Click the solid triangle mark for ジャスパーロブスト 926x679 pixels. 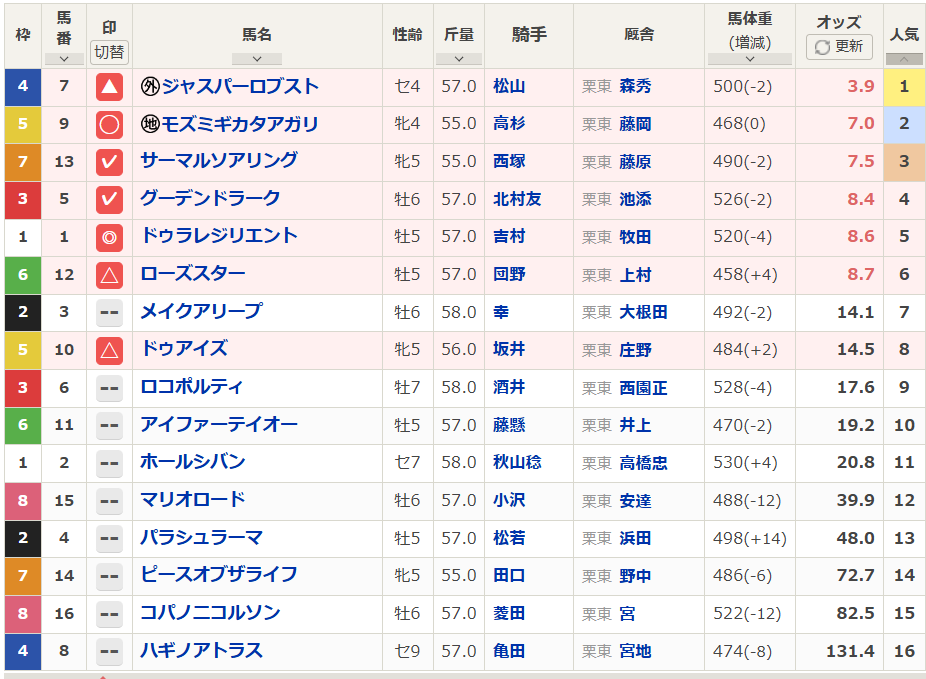pyautogui.click(x=109, y=87)
